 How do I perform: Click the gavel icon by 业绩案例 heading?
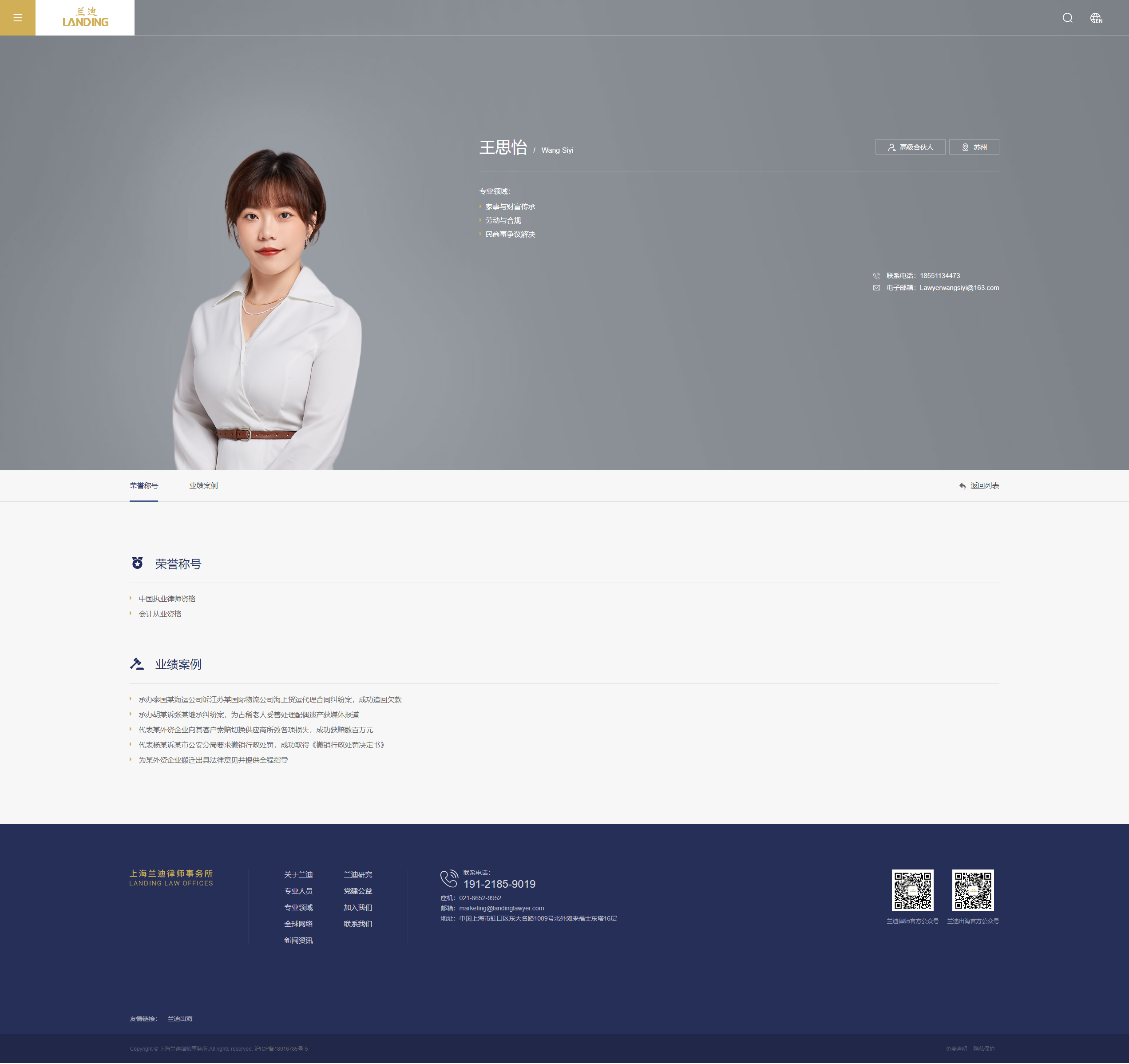pyautogui.click(x=137, y=663)
